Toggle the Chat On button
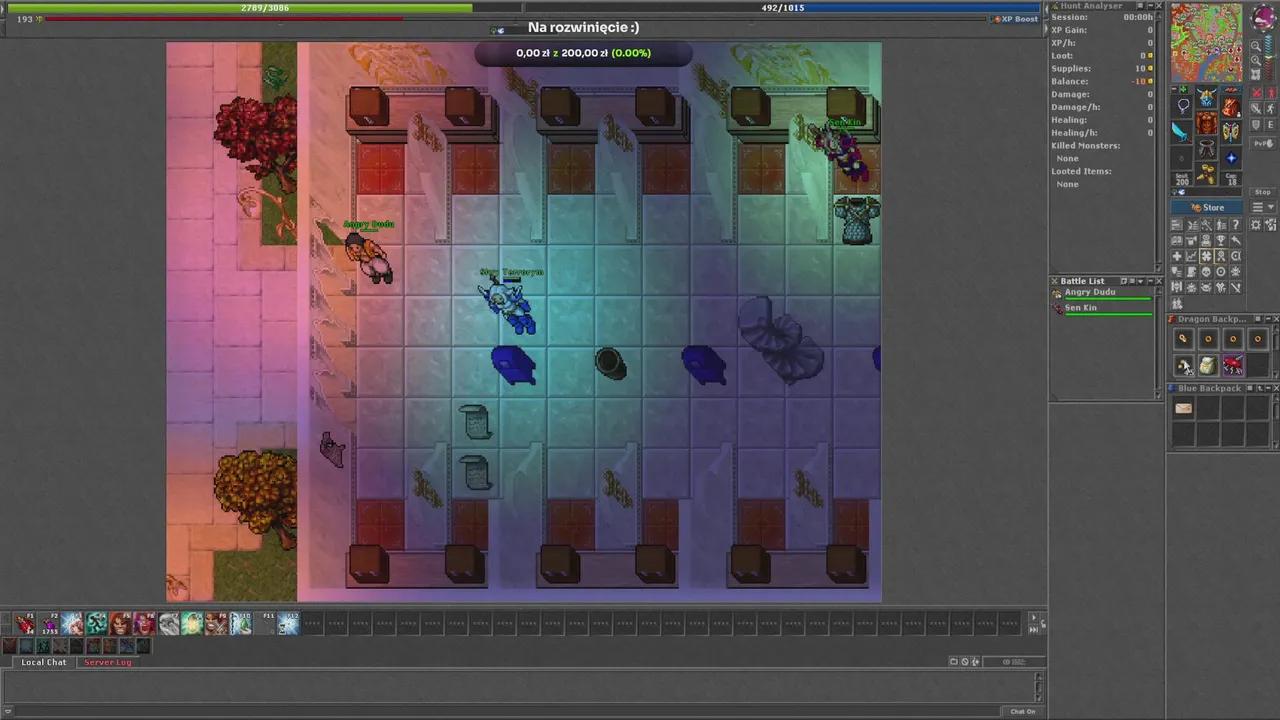The width and height of the screenshot is (1280, 720). [x=1022, y=711]
